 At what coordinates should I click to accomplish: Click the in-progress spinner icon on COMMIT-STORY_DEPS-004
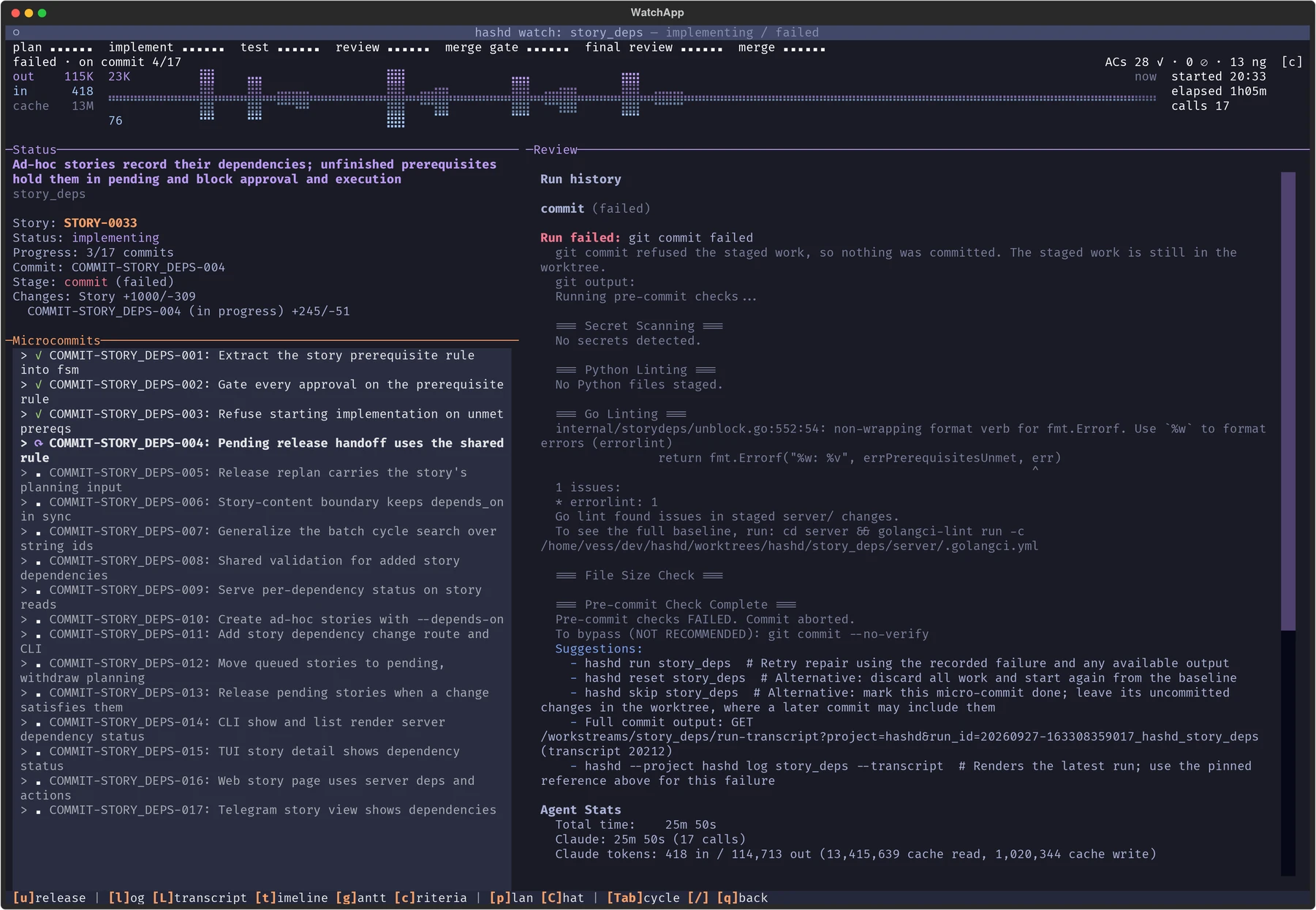[39, 443]
